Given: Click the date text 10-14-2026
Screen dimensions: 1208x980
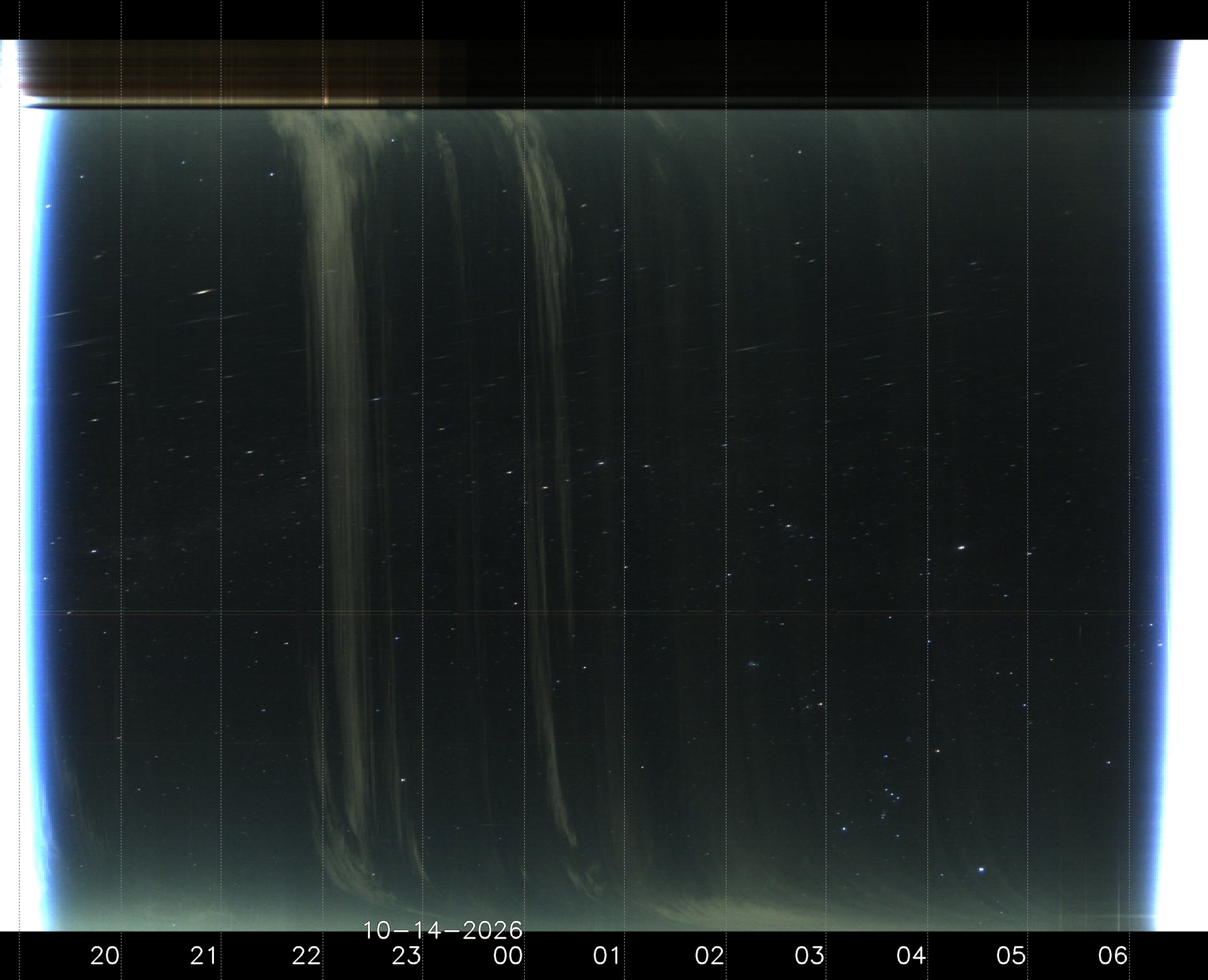Looking at the screenshot, I should [443, 930].
